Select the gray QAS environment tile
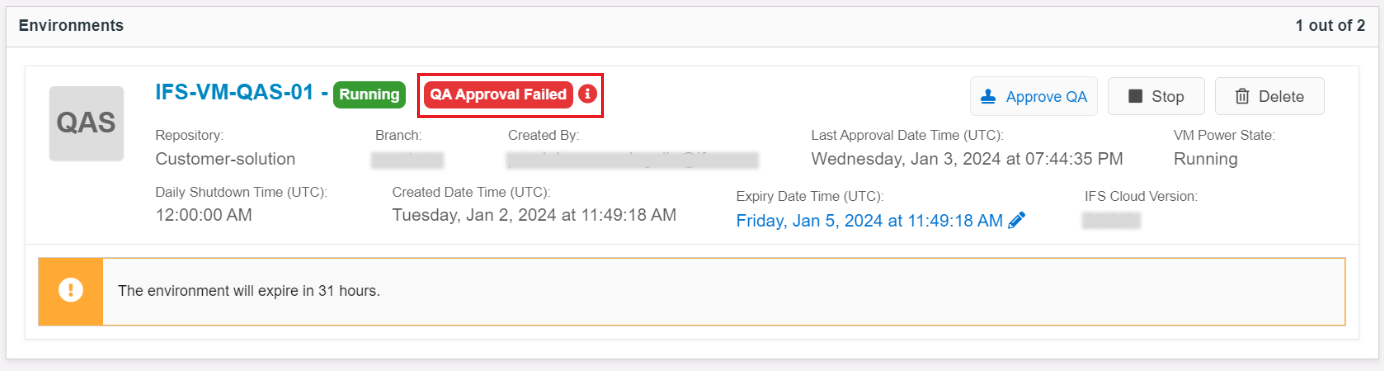The width and height of the screenshot is (1384, 371). coord(86,123)
